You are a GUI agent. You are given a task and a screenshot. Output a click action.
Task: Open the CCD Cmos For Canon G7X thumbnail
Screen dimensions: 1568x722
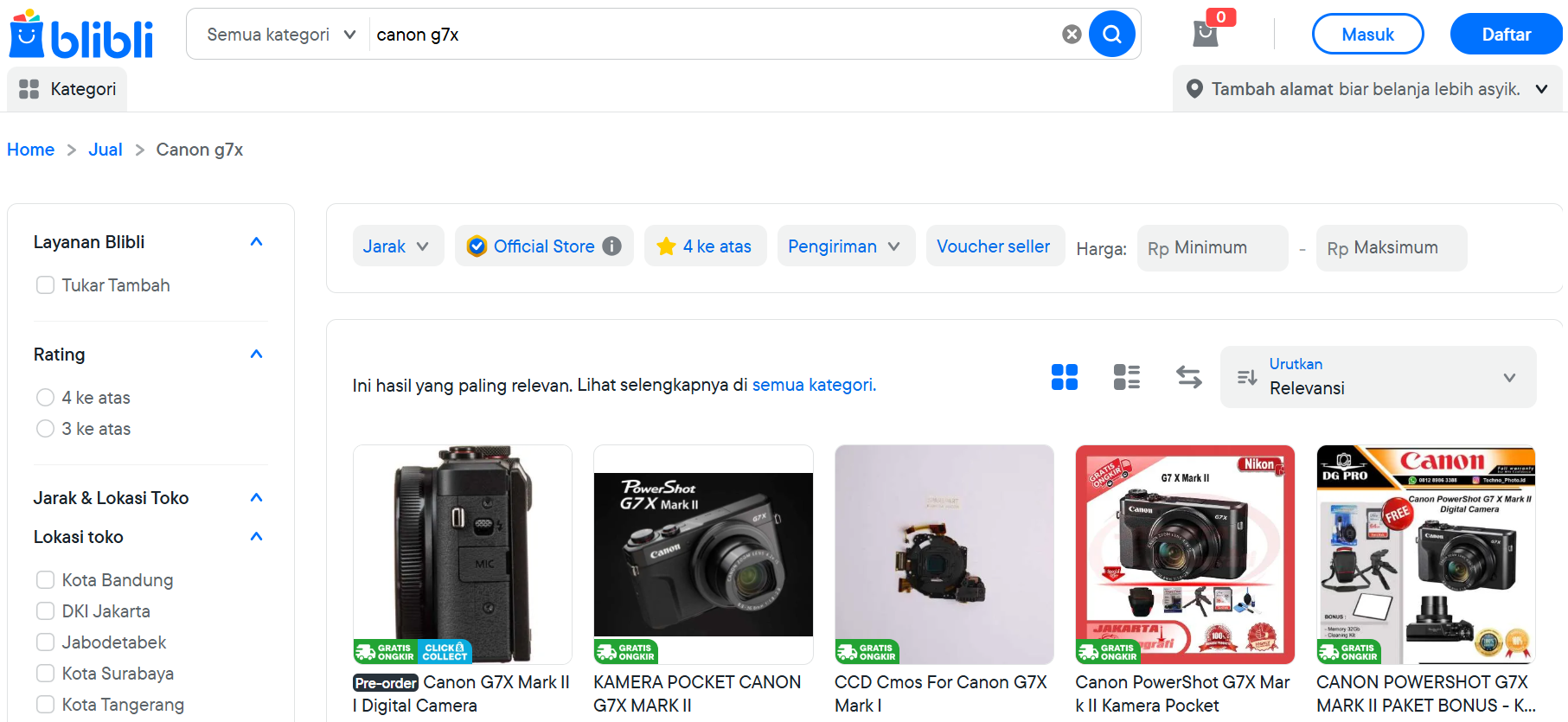(x=944, y=554)
